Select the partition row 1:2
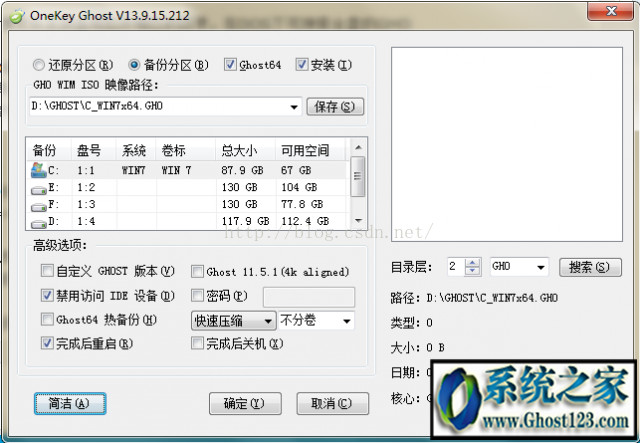 188,187
